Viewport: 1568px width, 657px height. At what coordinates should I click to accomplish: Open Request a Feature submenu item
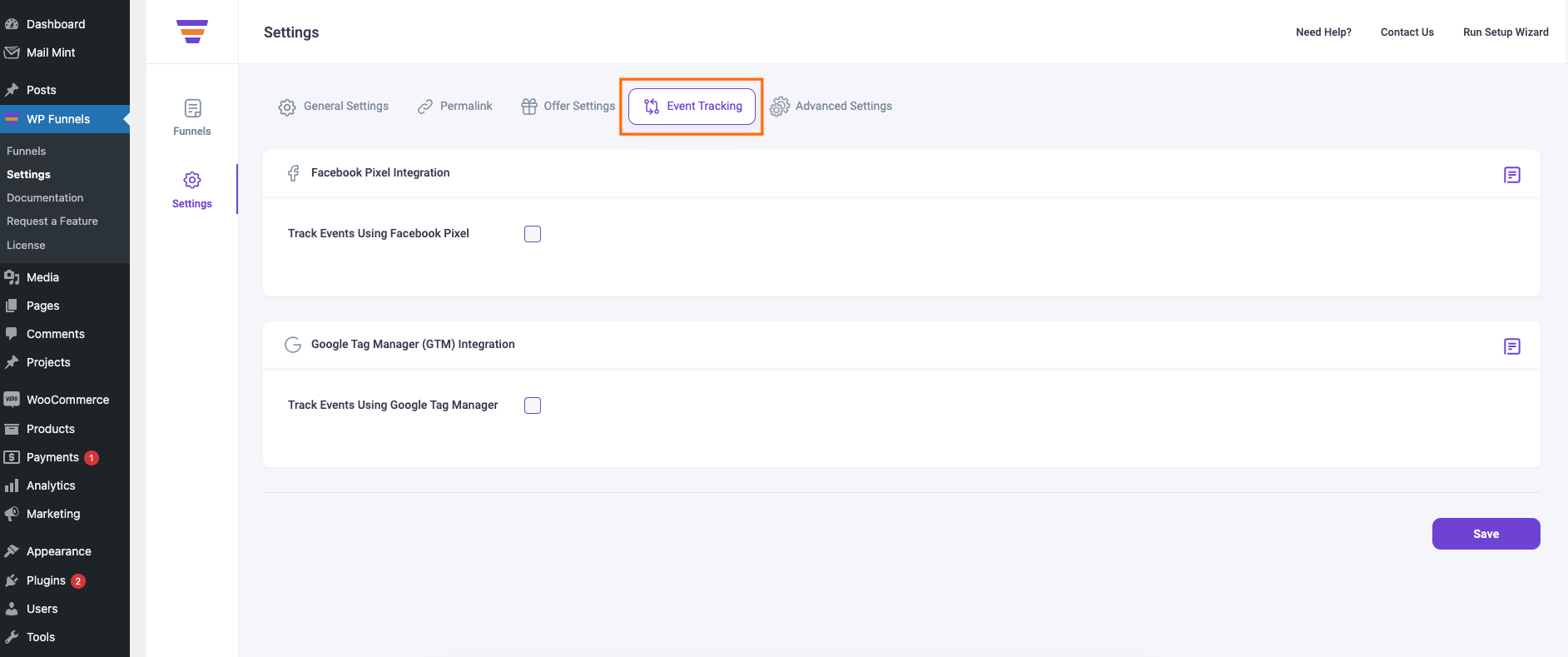click(52, 221)
